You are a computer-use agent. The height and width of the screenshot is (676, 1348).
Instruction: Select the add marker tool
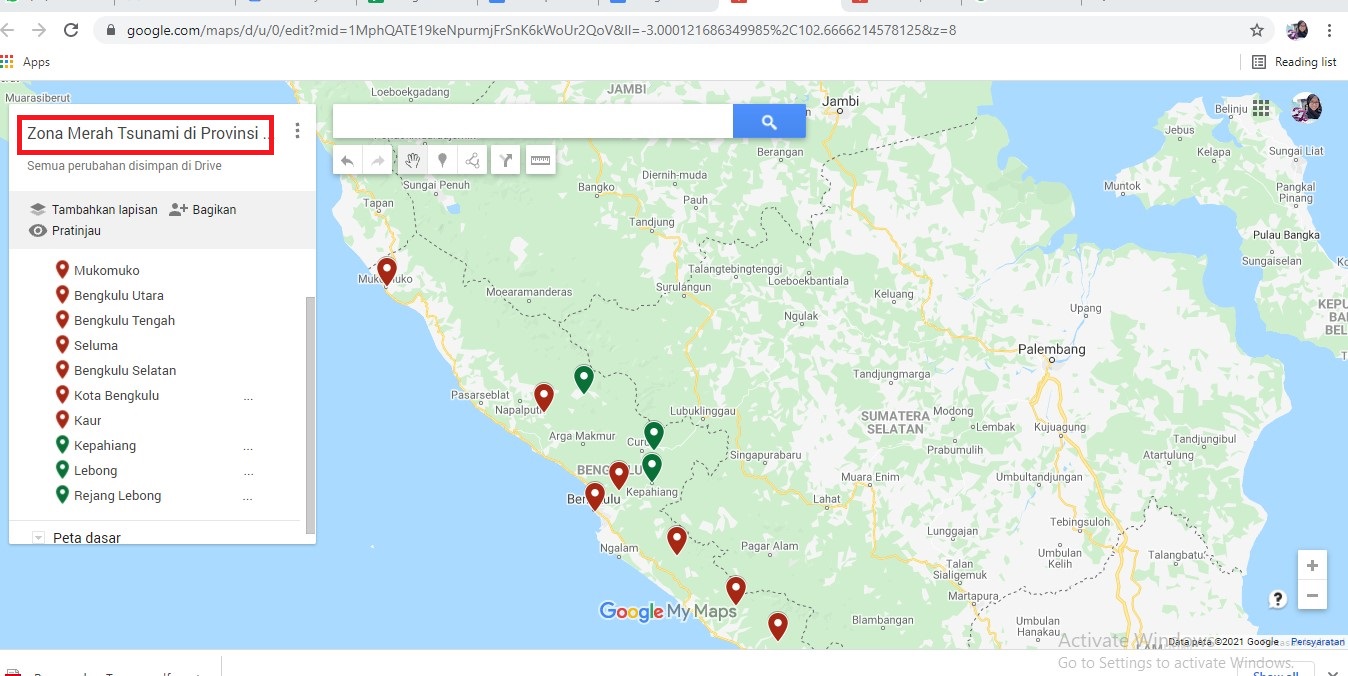coord(442,160)
